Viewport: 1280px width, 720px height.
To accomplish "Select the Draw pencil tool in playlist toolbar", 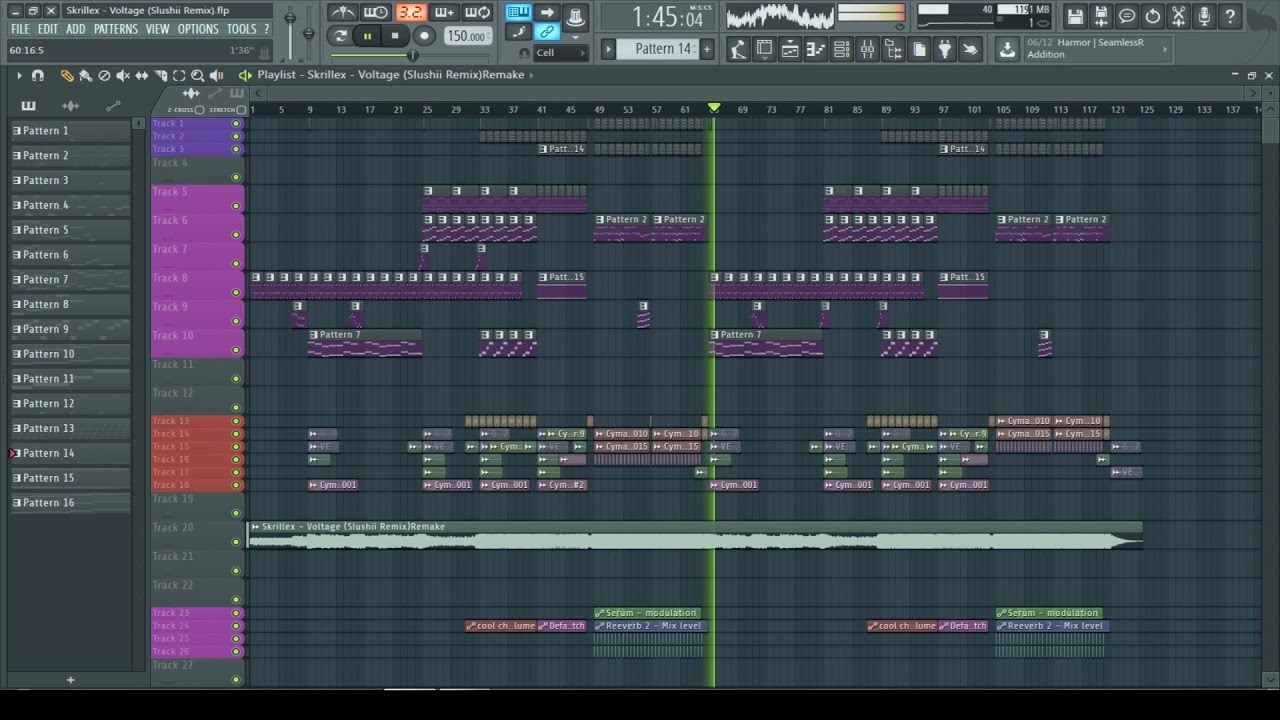I will click(x=67, y=75).
